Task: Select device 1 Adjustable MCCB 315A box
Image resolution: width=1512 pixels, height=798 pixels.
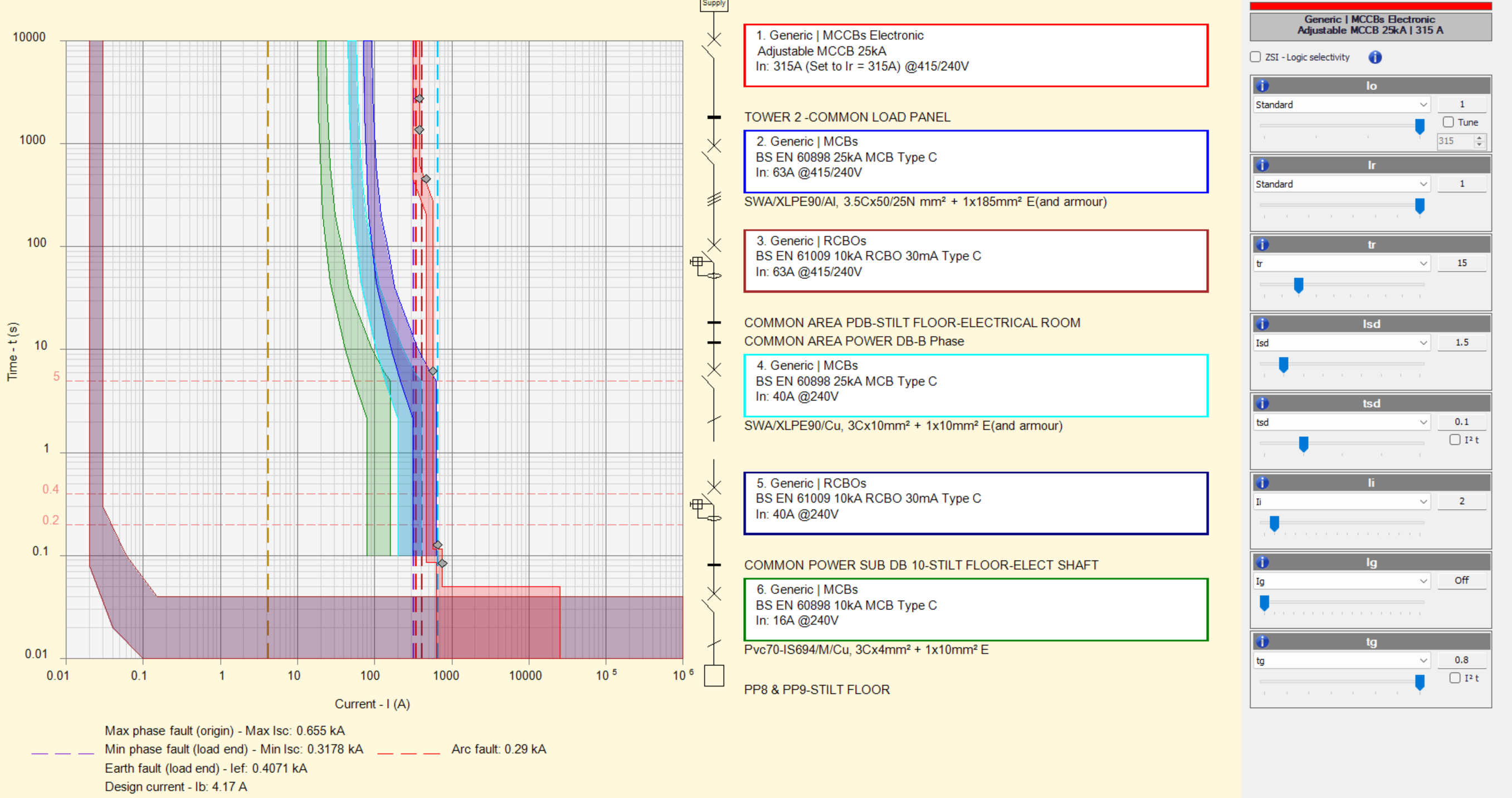Action: (976, 55)
